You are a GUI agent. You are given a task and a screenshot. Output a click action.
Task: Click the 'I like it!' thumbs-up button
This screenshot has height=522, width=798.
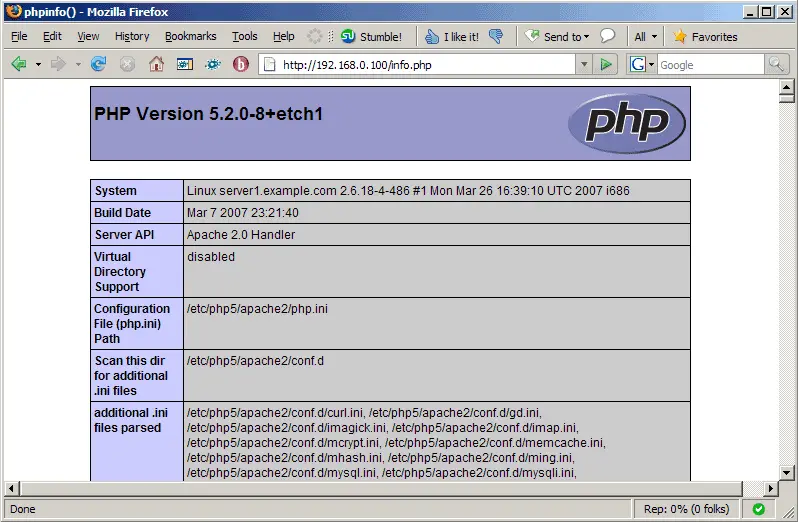point(452,37)
